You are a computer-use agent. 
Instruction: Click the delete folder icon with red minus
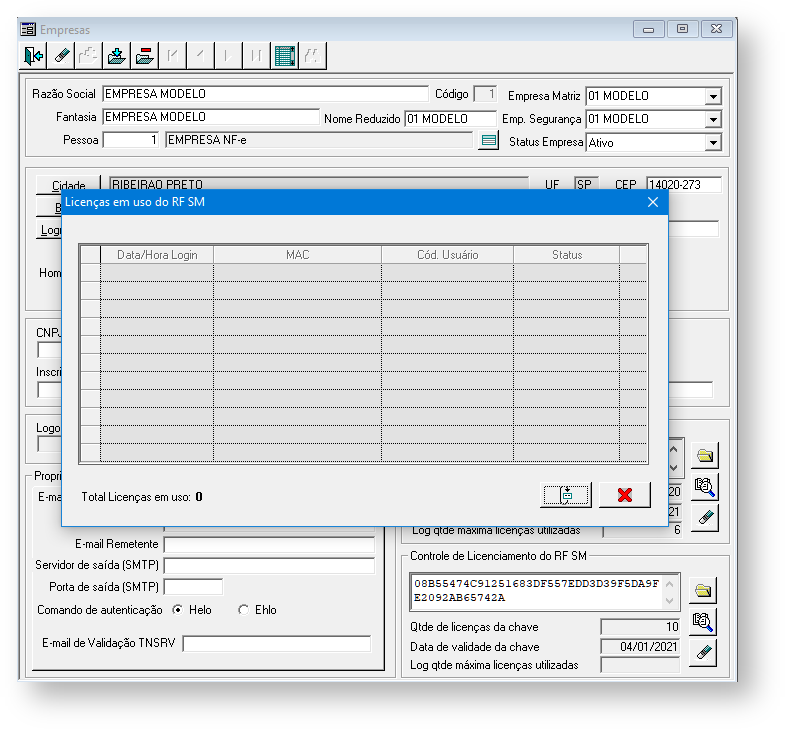click(x=144, y=56)
